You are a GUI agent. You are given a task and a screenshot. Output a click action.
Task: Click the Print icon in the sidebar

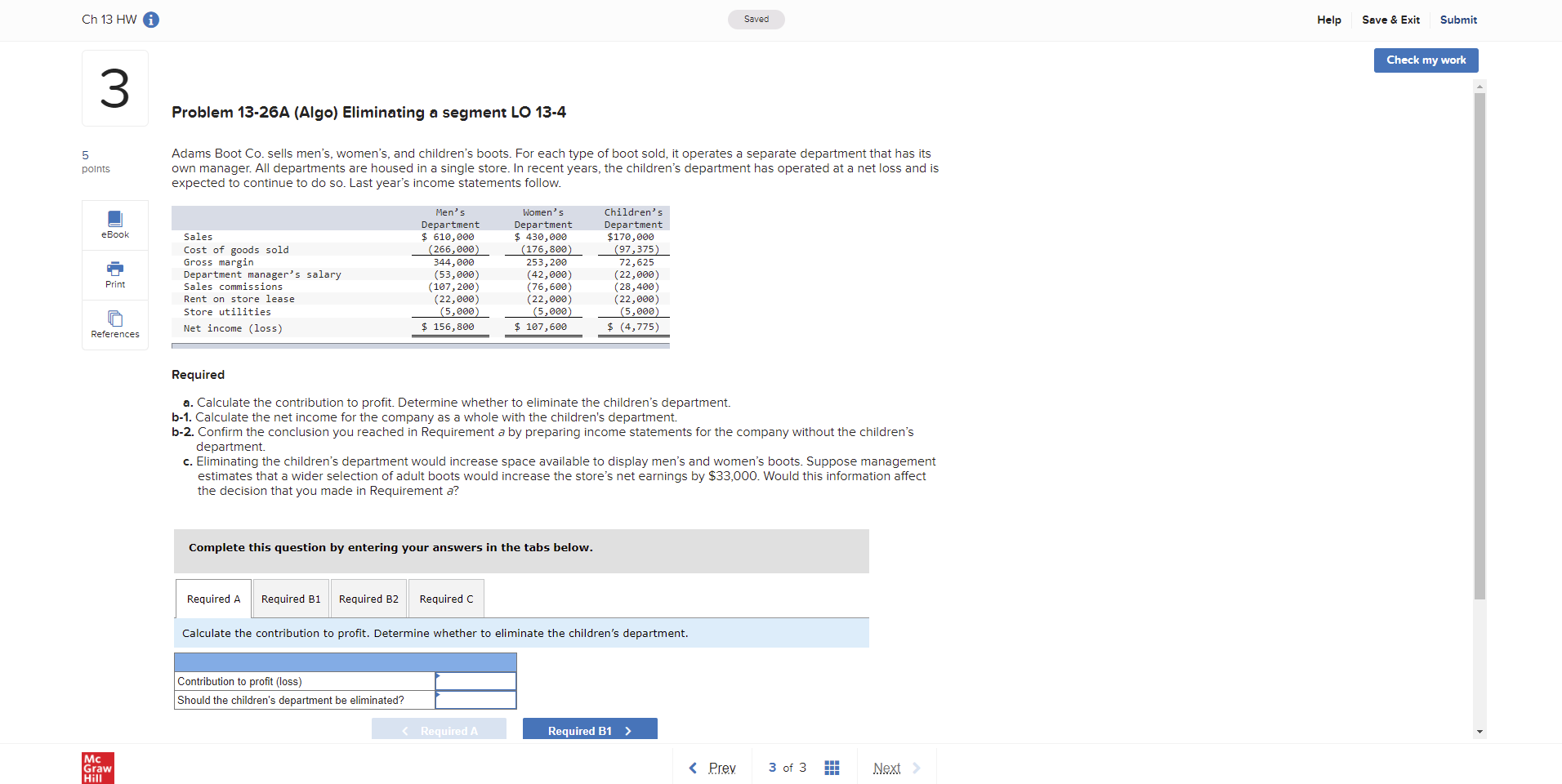(114, 274)
